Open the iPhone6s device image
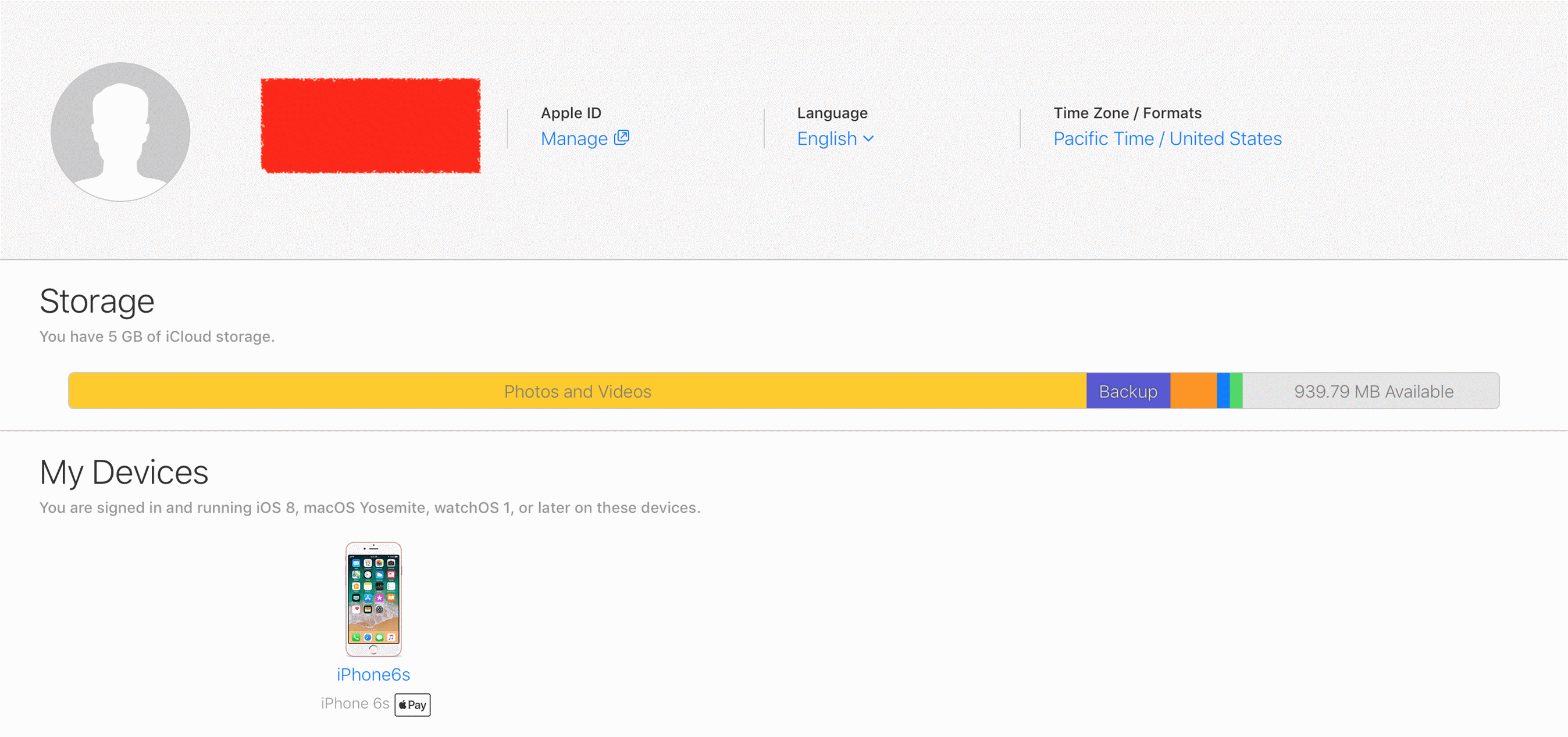 tap(373, 599)
